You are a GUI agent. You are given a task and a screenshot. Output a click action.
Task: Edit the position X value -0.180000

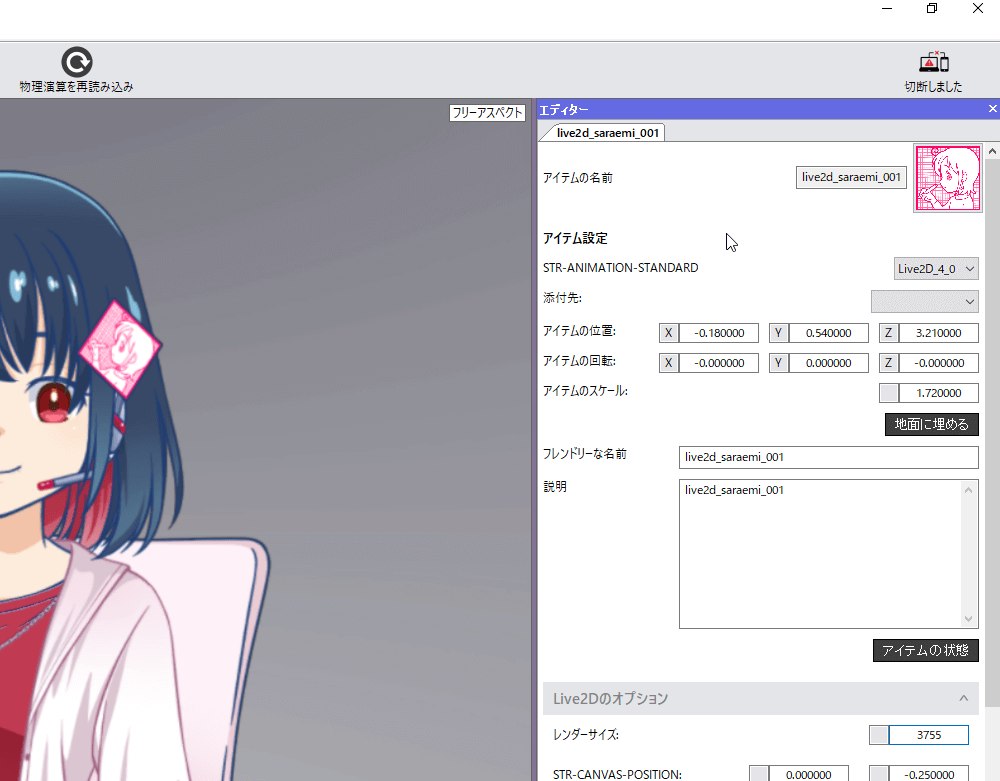tap(719, 333)
